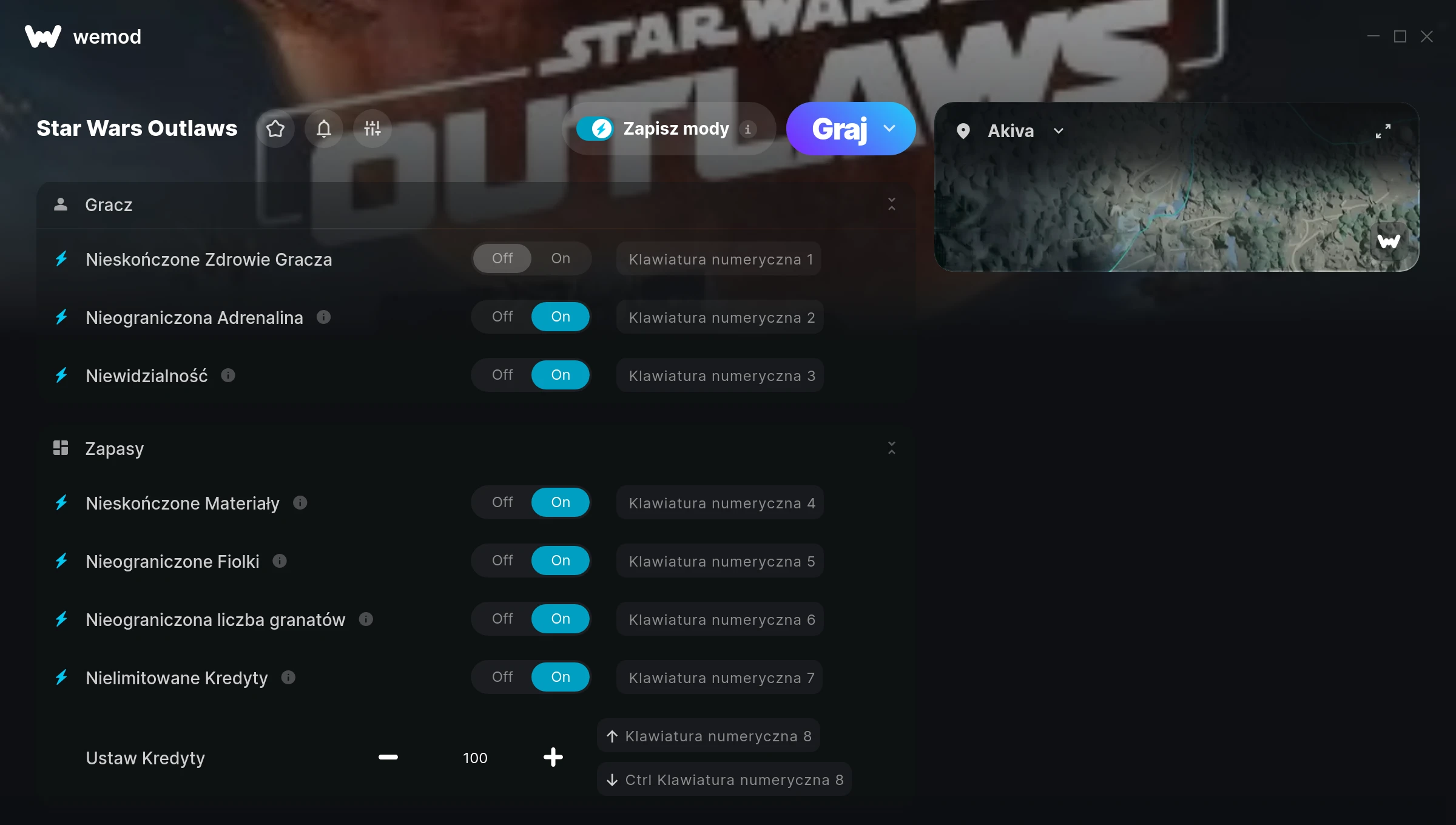Show info for Nielimitowane Kredyty
The height and width of the screenshot is (825, 1456).
[x=289, y=678]
